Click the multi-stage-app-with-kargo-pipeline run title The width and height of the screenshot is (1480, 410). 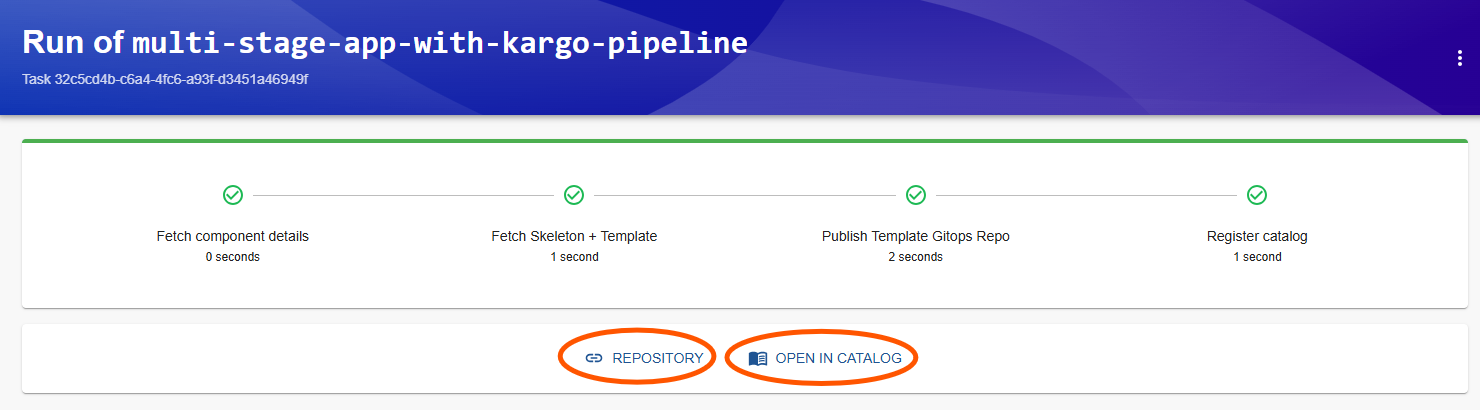pyautogui.click(x=440, y=43)
